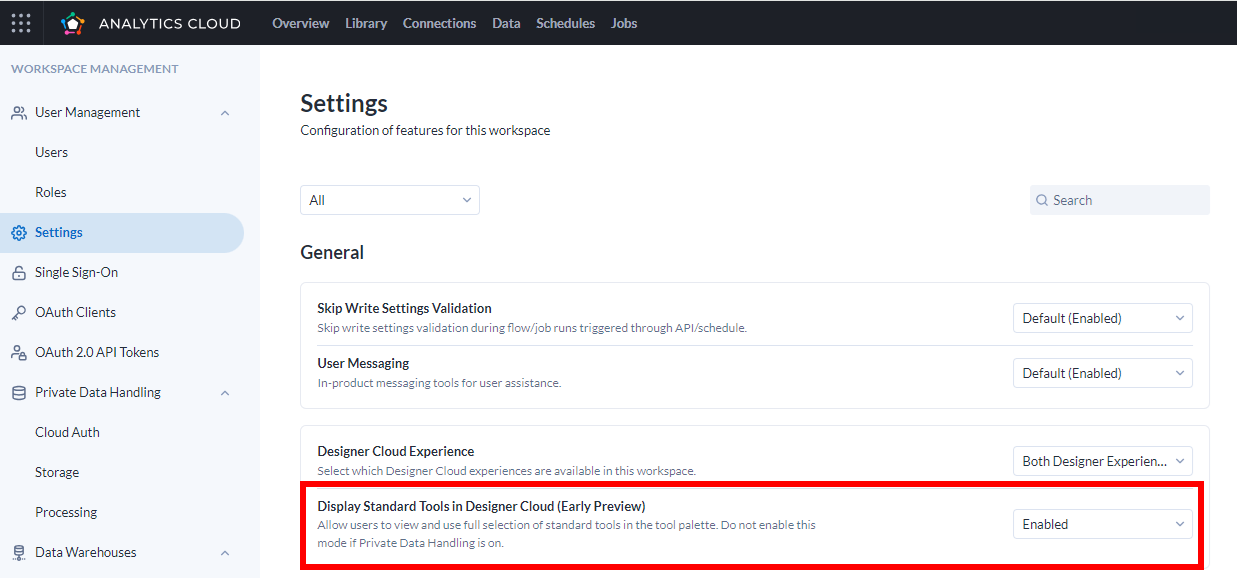Click the Data Warehouses icon

coord(19,553)
